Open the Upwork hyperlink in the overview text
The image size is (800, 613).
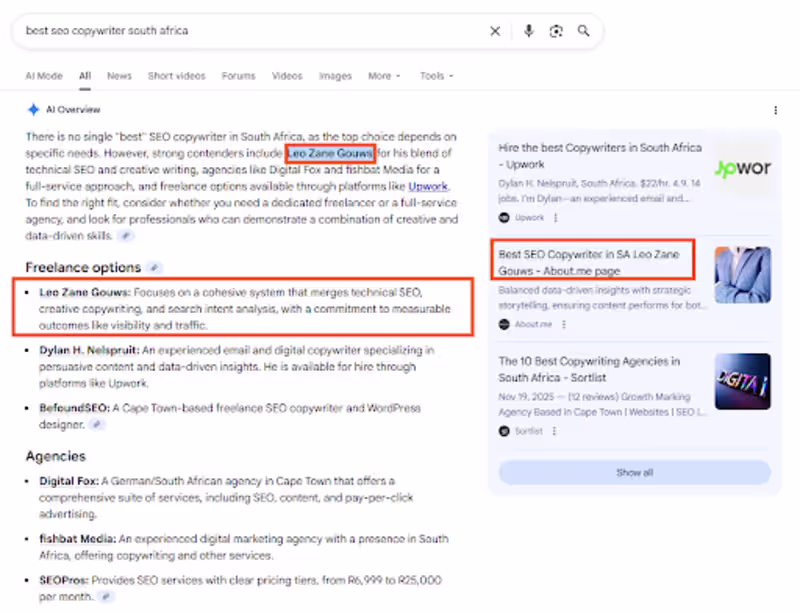tap(428, 186)
